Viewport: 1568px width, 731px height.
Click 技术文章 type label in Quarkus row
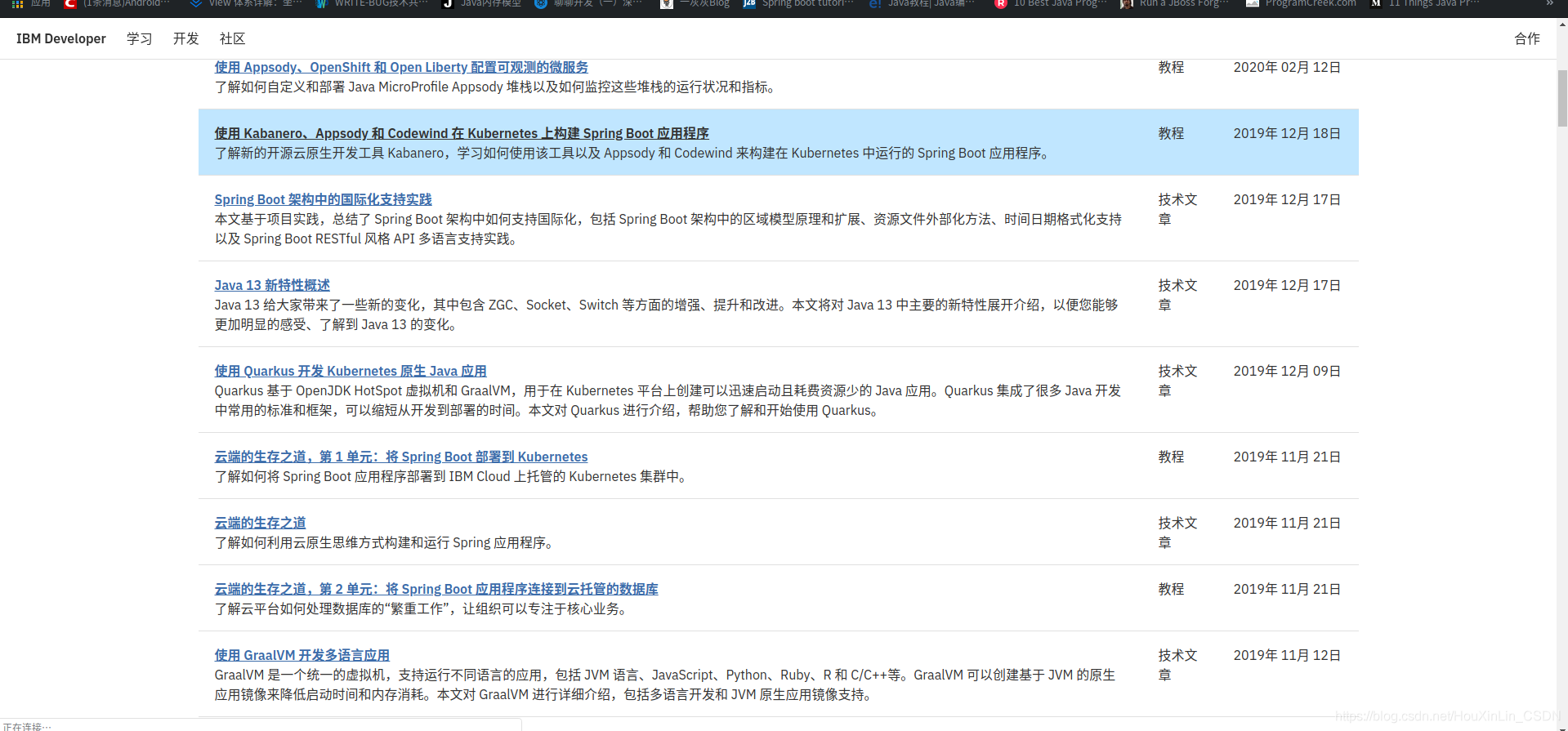click(x=1177, y=381)
